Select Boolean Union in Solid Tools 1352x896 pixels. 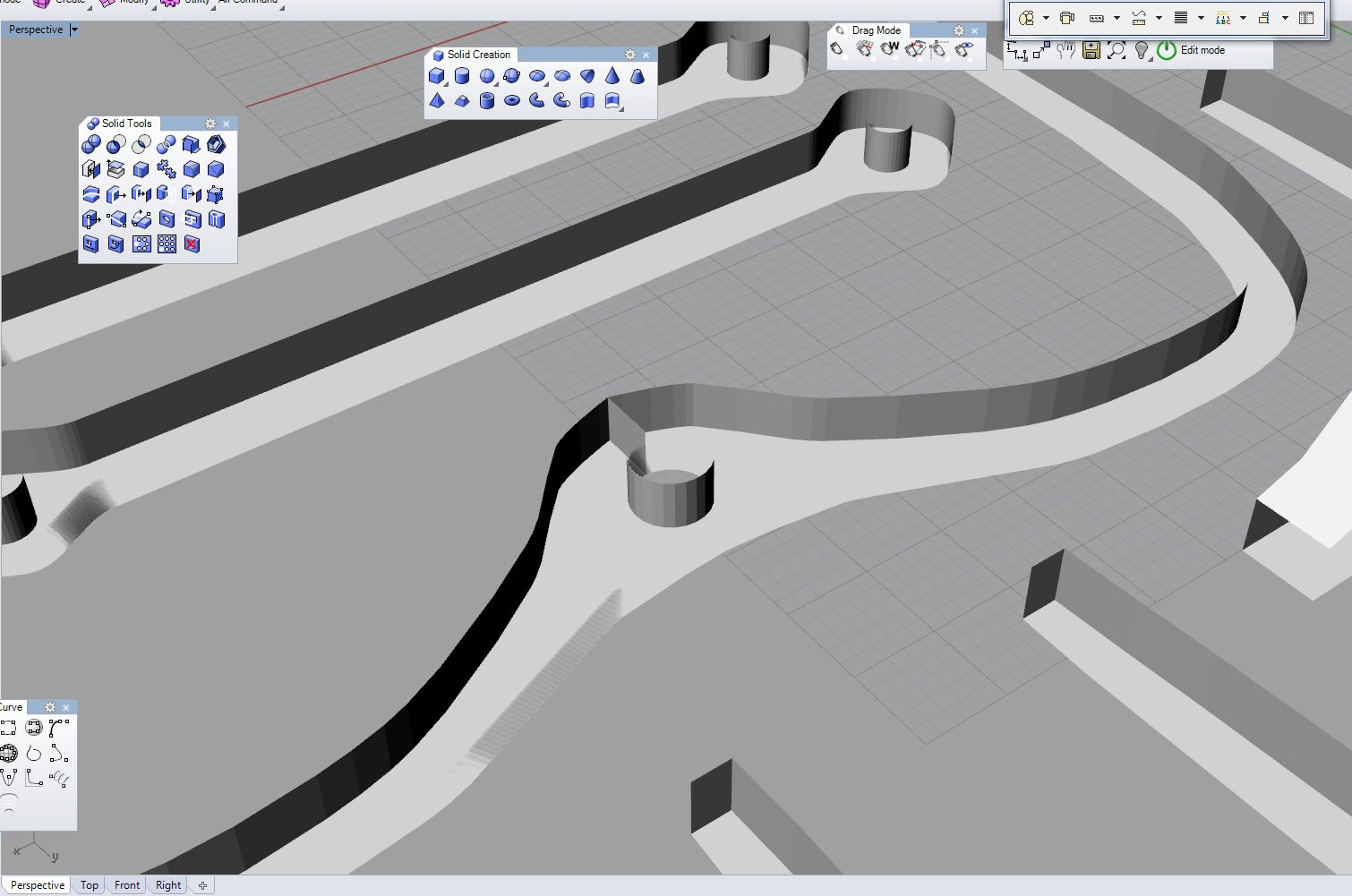click(x=90, y=145)
